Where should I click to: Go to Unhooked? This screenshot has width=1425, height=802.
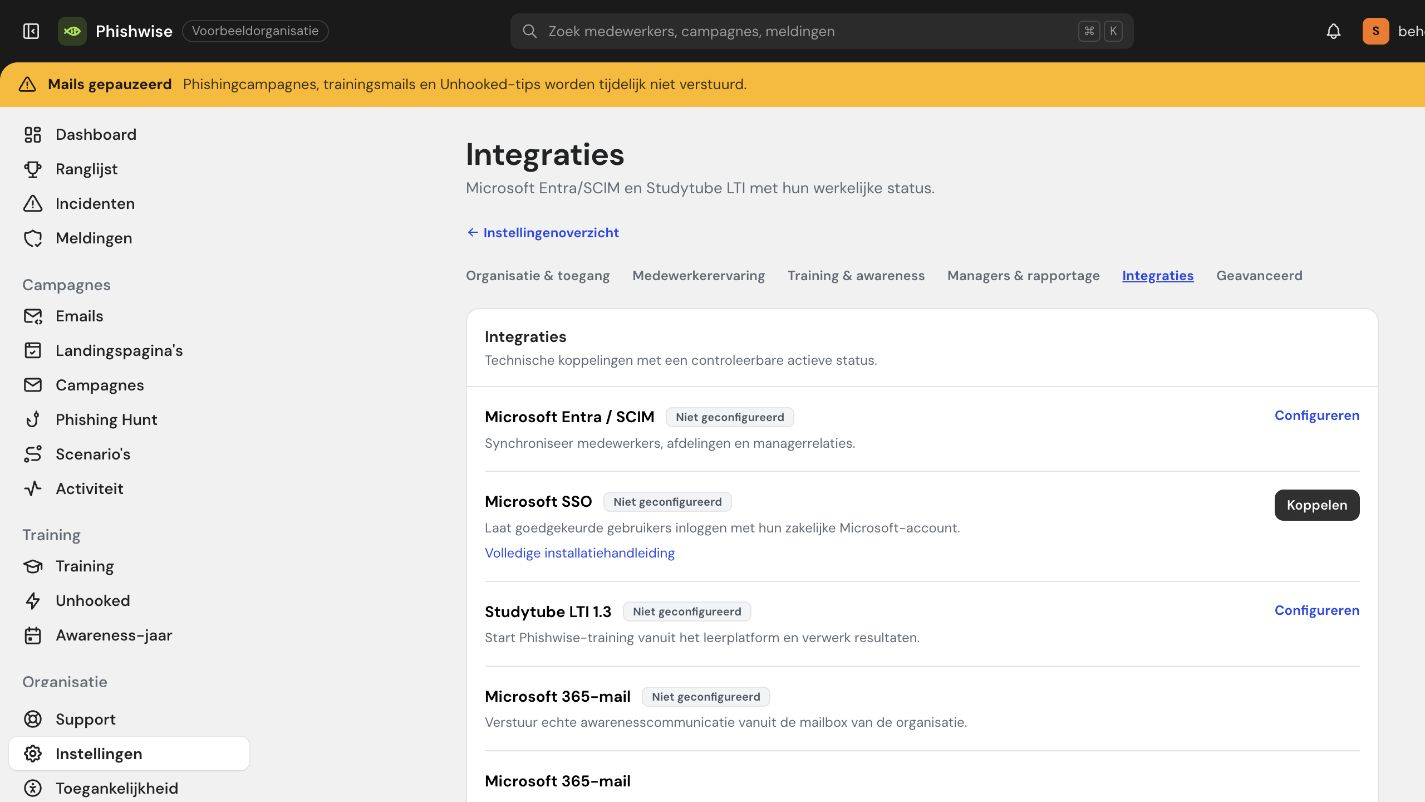[129, 601]
